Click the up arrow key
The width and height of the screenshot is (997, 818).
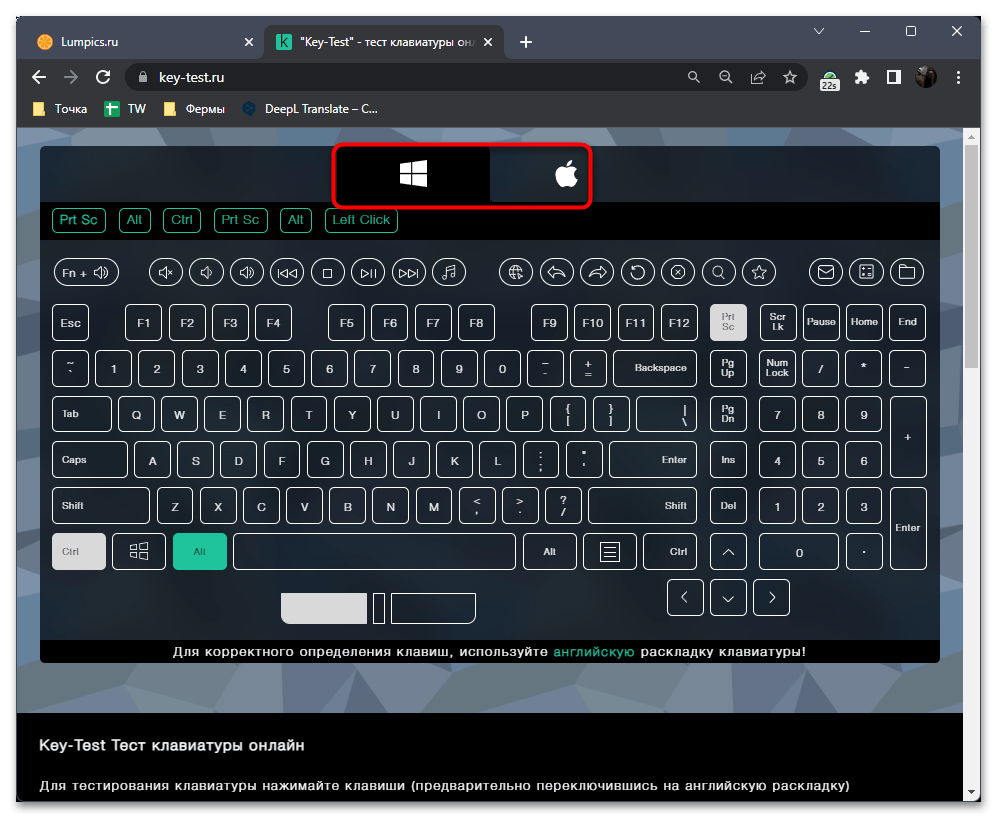click(728, 551)
